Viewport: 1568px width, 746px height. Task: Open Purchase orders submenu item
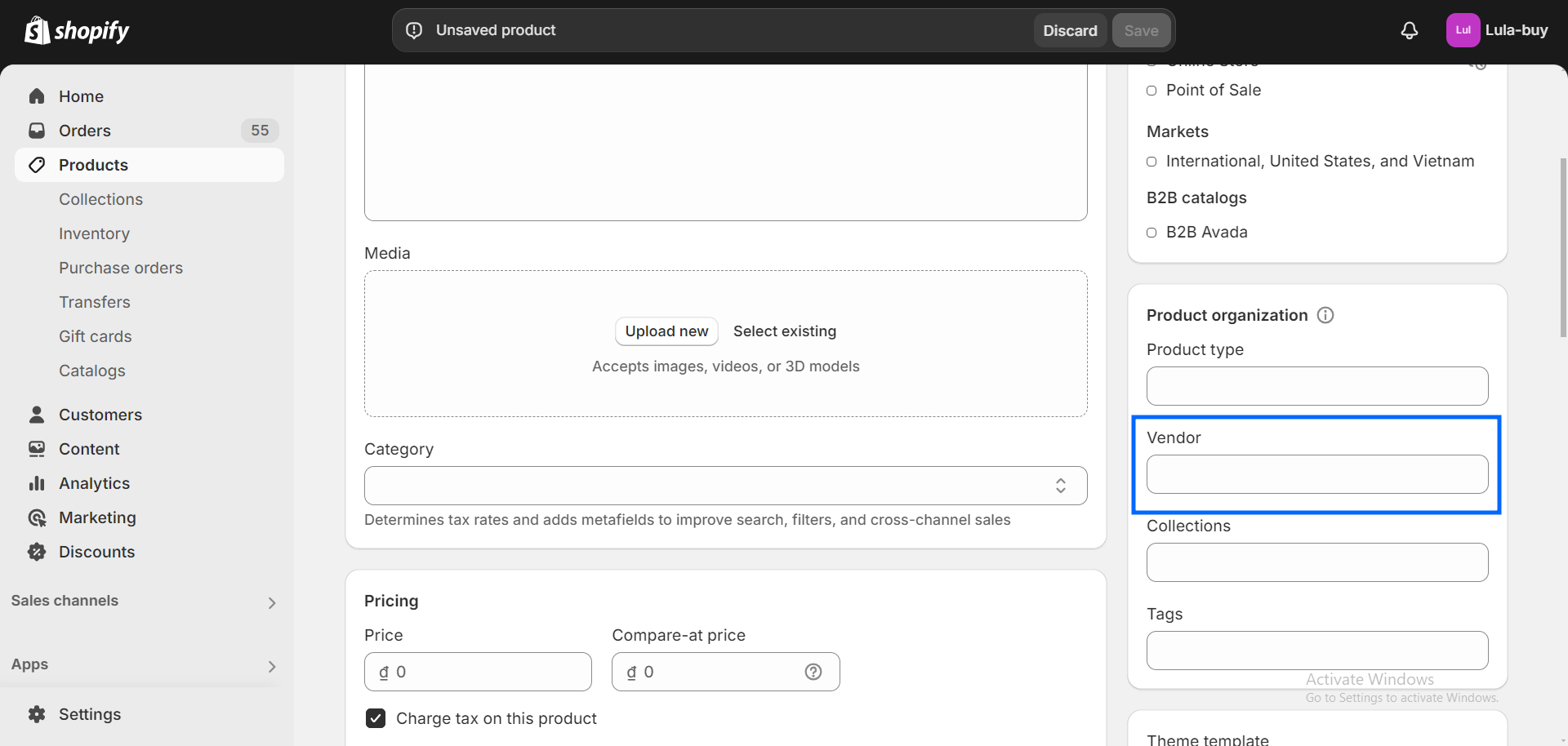click(121, 268)
